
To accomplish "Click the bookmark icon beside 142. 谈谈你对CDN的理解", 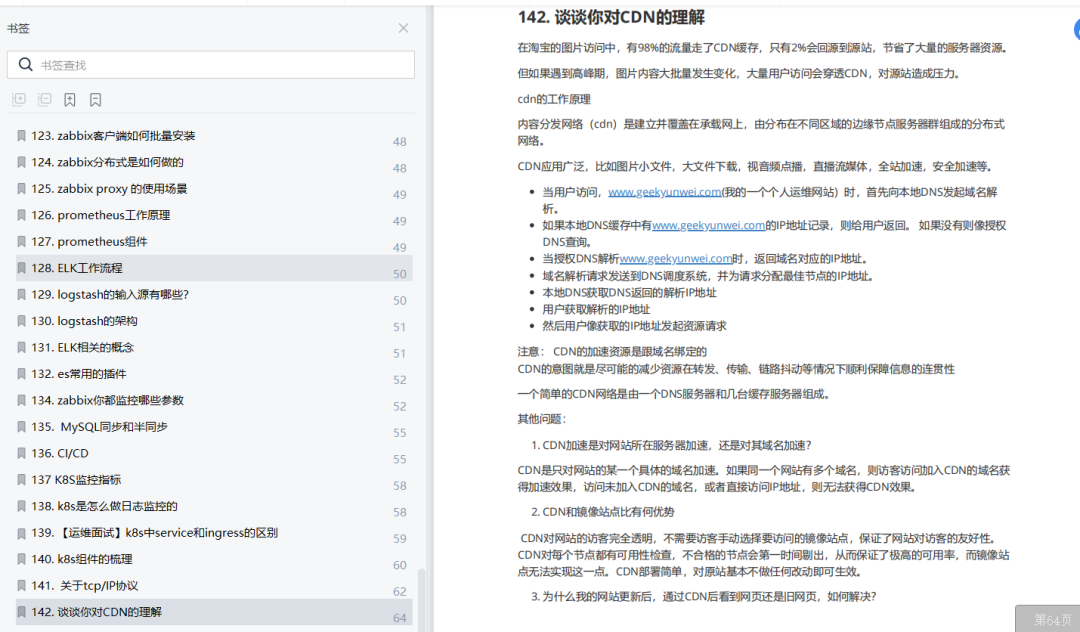I will tap(21, 612).
